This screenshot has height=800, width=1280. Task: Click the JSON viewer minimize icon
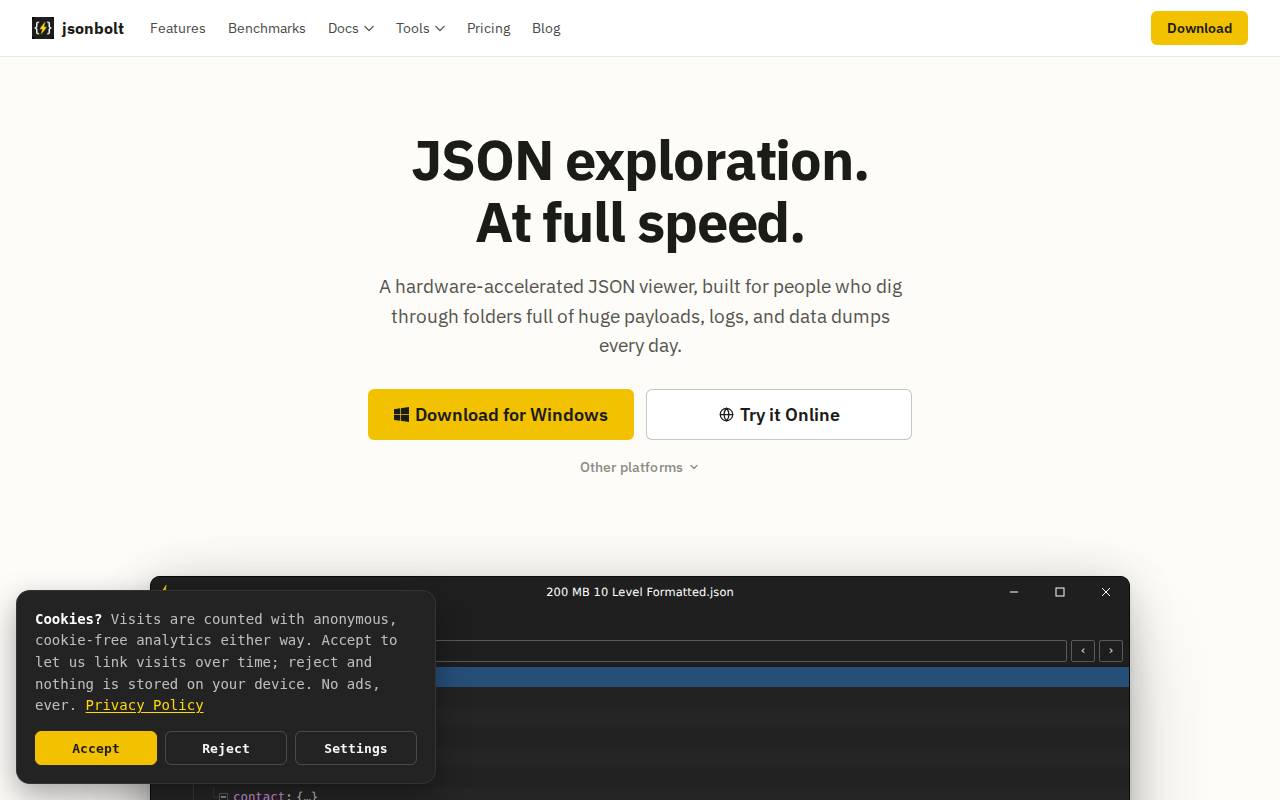(1014, 592)
